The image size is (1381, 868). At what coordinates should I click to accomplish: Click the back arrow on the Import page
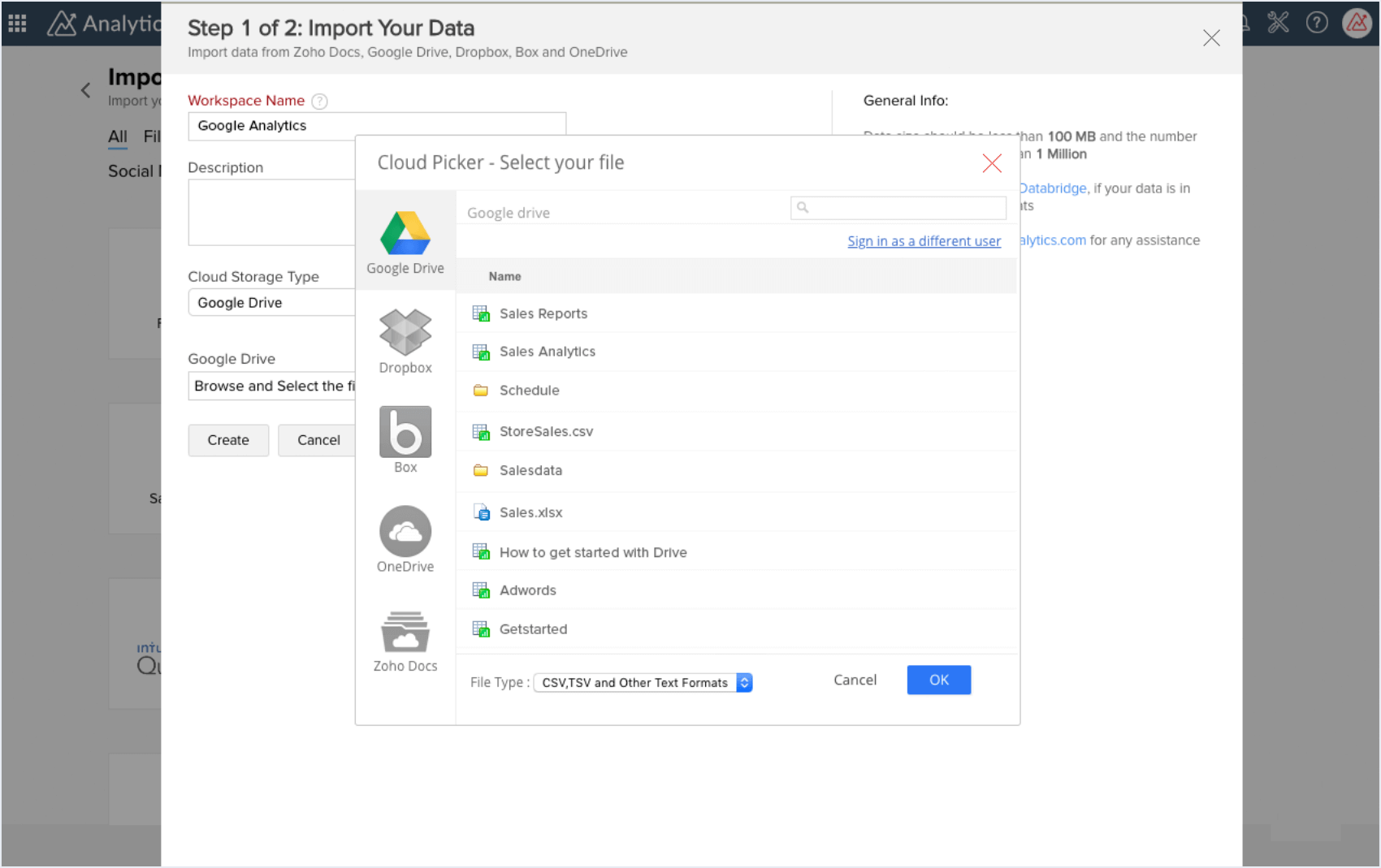coord(85,90)
